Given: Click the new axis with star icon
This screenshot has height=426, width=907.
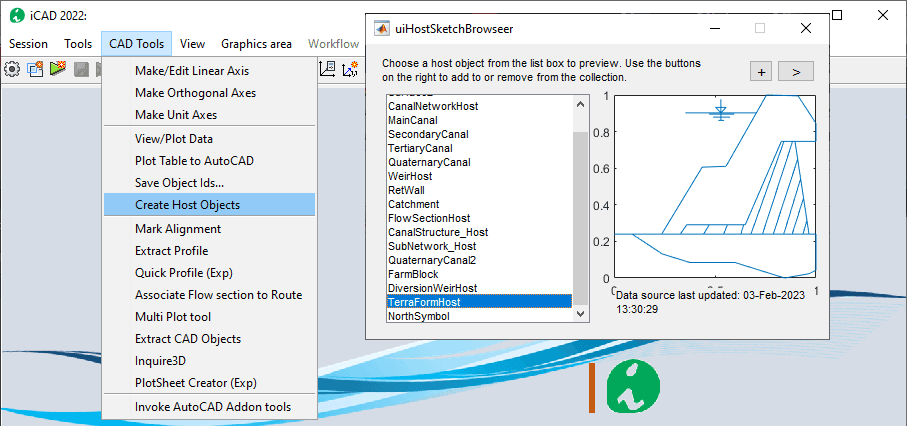Looking at the screenshot, I should point(351,69).
